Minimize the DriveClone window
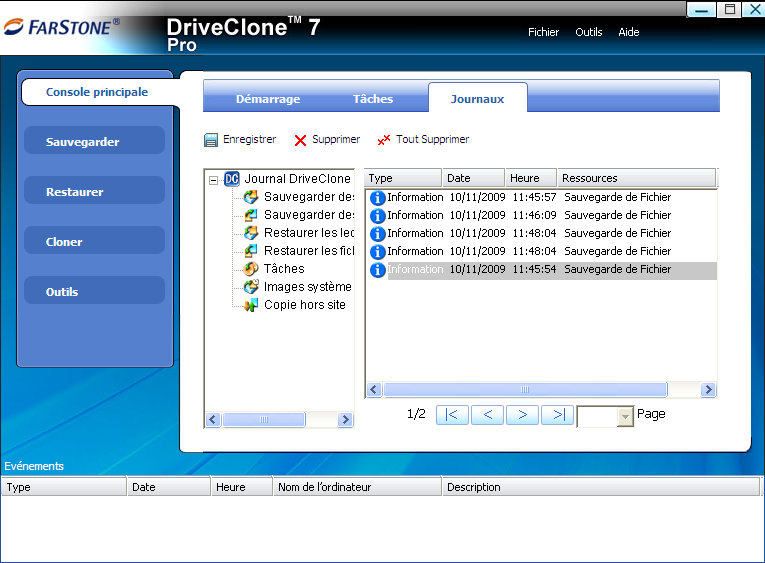The image size is (765, 563). [x=702, y=9]
